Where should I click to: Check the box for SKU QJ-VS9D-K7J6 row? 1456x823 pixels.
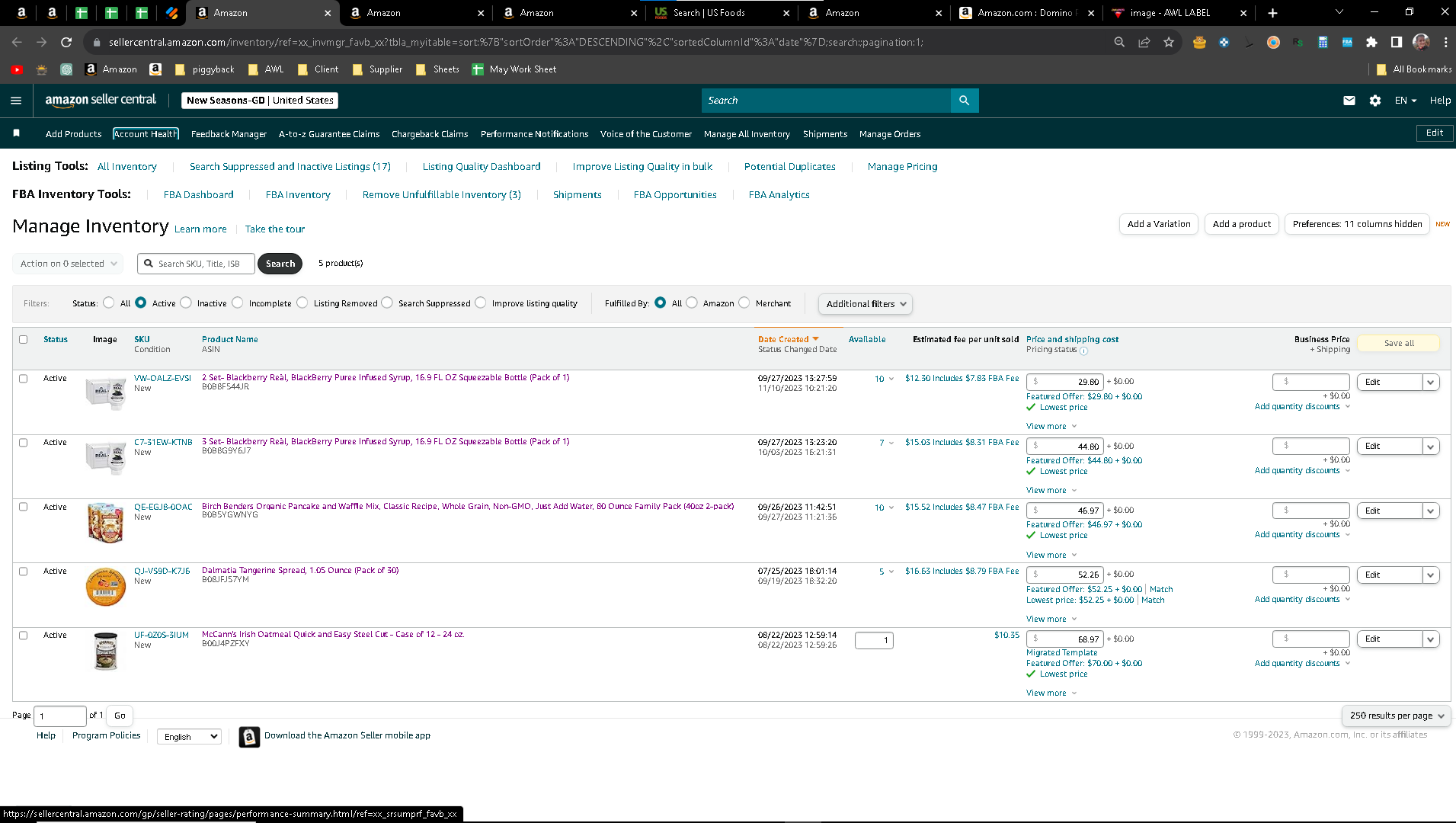coord(23,572)
